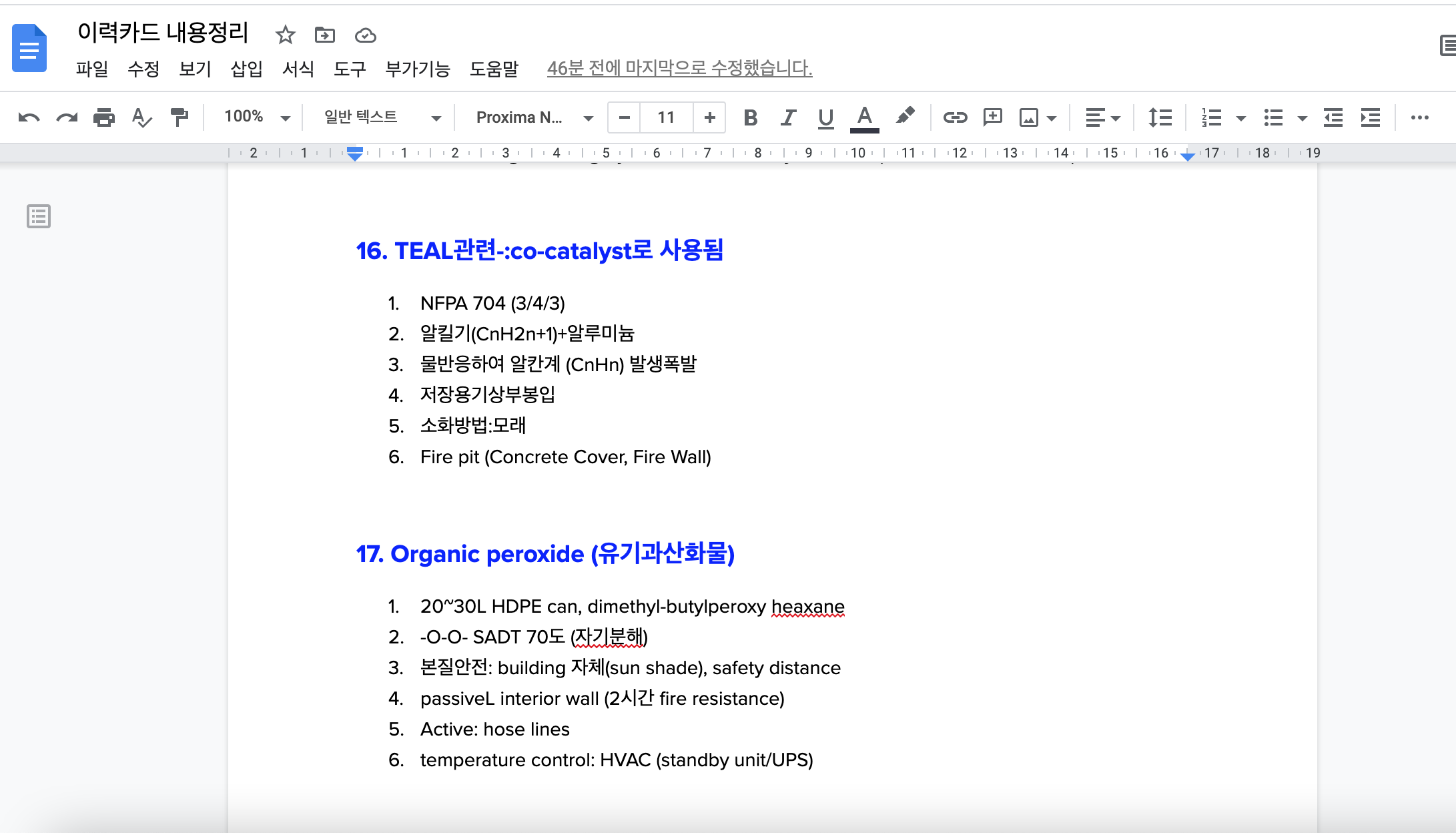Click list item 저장용기상부봉입
Viewport: 1456px width, 833px height.
pyautogui.click(x=487, y=394)
